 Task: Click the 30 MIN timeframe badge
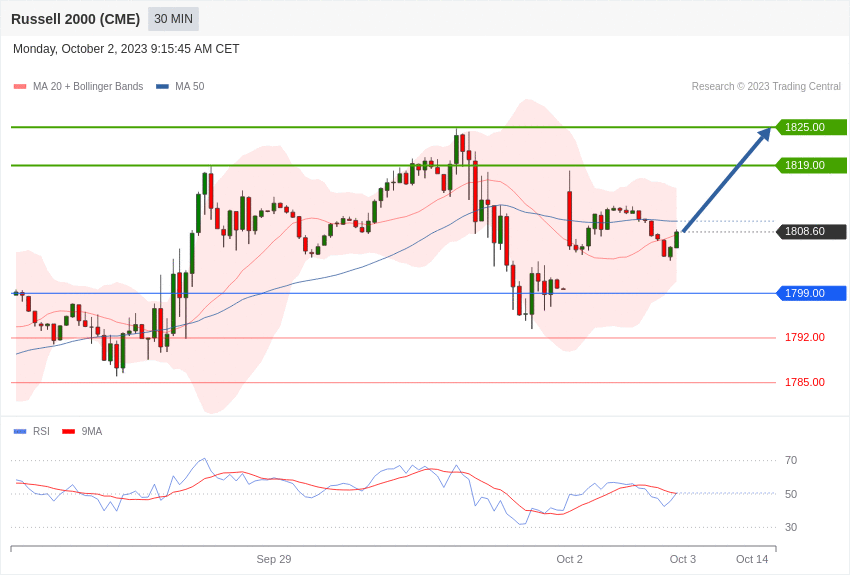click(x=173, y=19)
